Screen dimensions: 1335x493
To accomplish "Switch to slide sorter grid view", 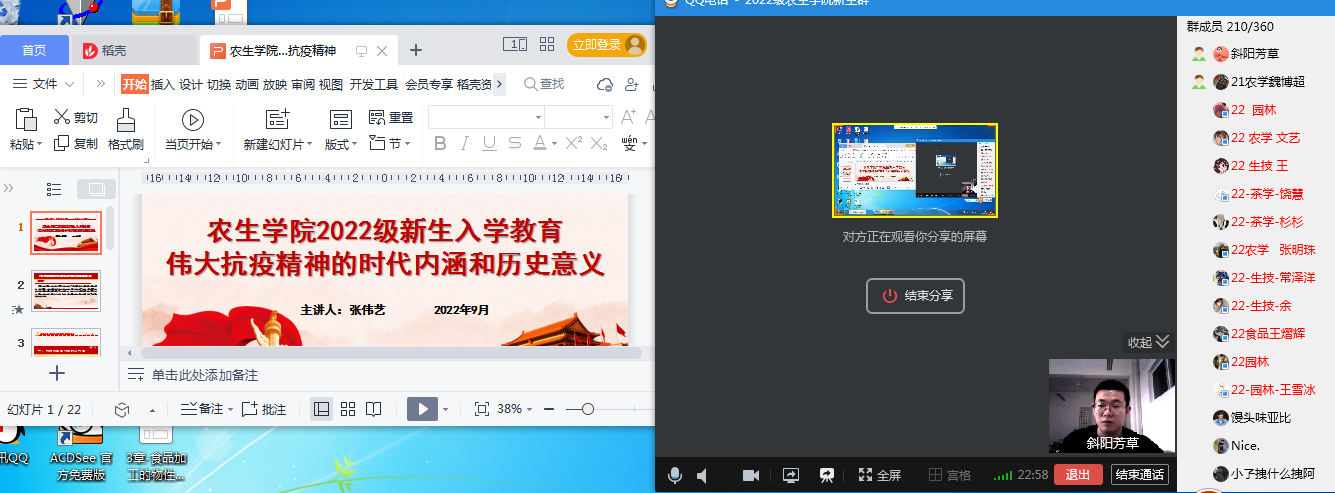I will (x=348, y=409).
